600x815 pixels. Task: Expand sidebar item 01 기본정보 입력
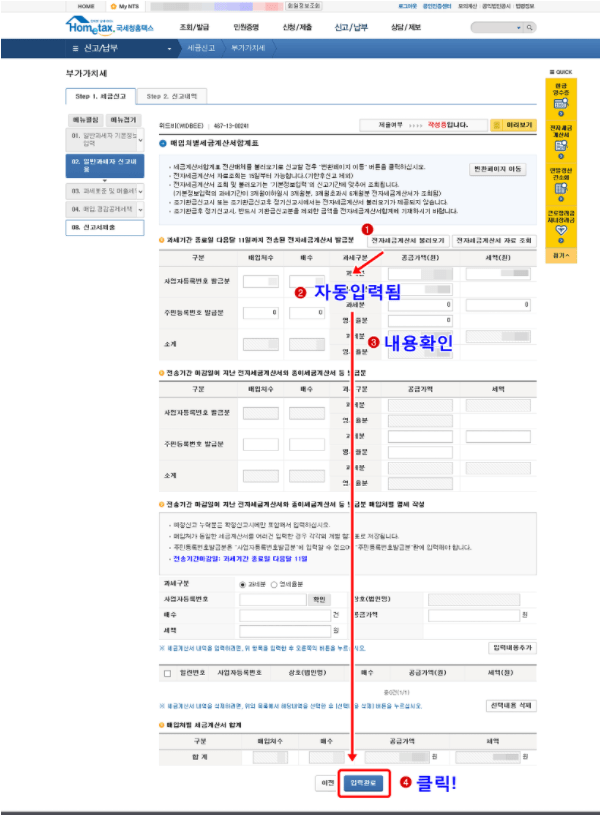(140, 140)
